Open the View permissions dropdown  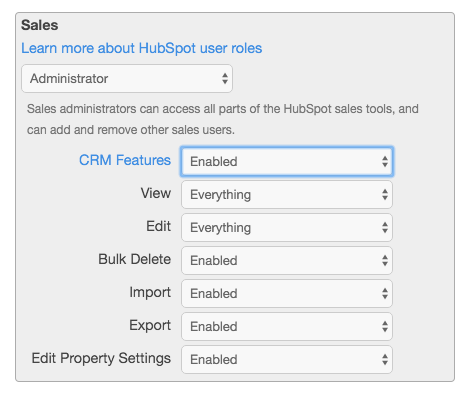point(287,194)
